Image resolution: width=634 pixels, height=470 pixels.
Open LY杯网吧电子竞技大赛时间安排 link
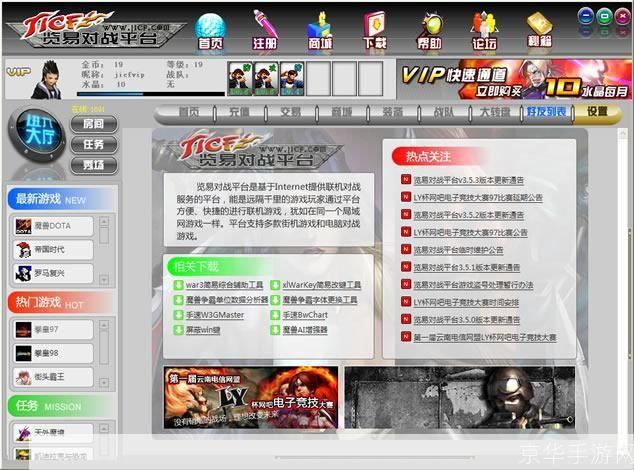click(x=466, y=302)
